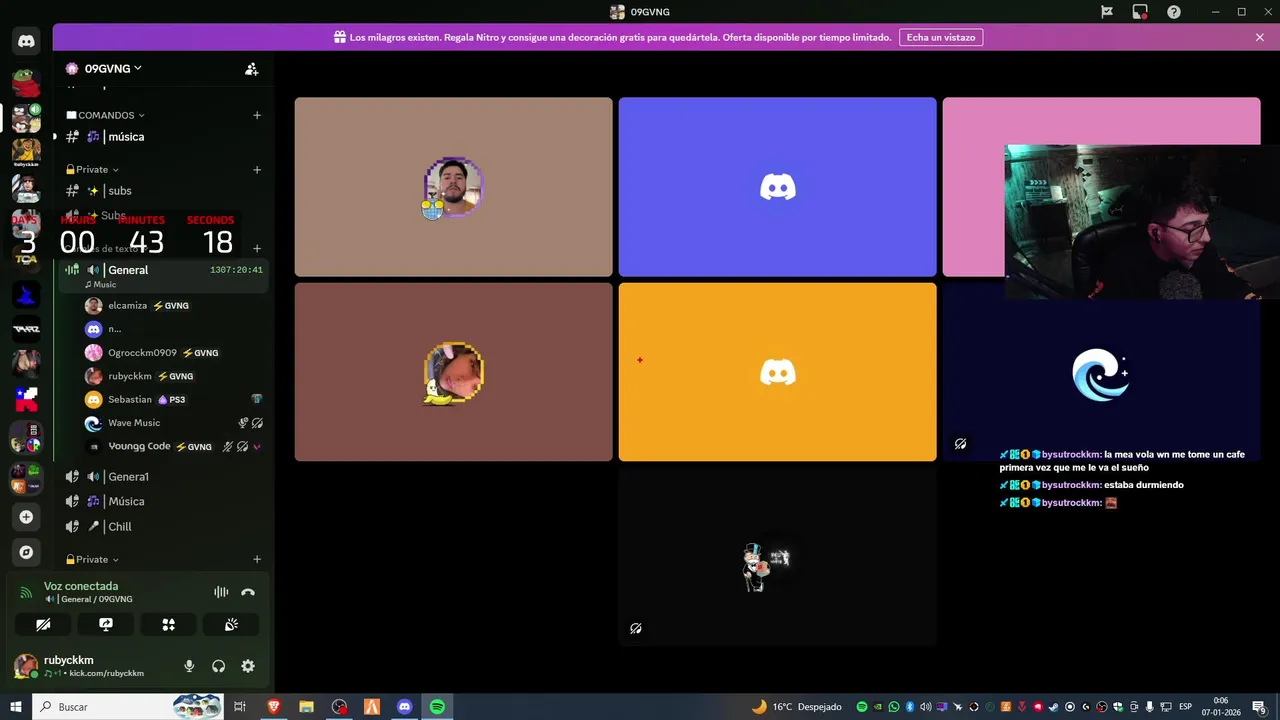The height and width of the screenshot is (720, 1280).
Task: Open the soundboard icon
Action: pos(231,624)
